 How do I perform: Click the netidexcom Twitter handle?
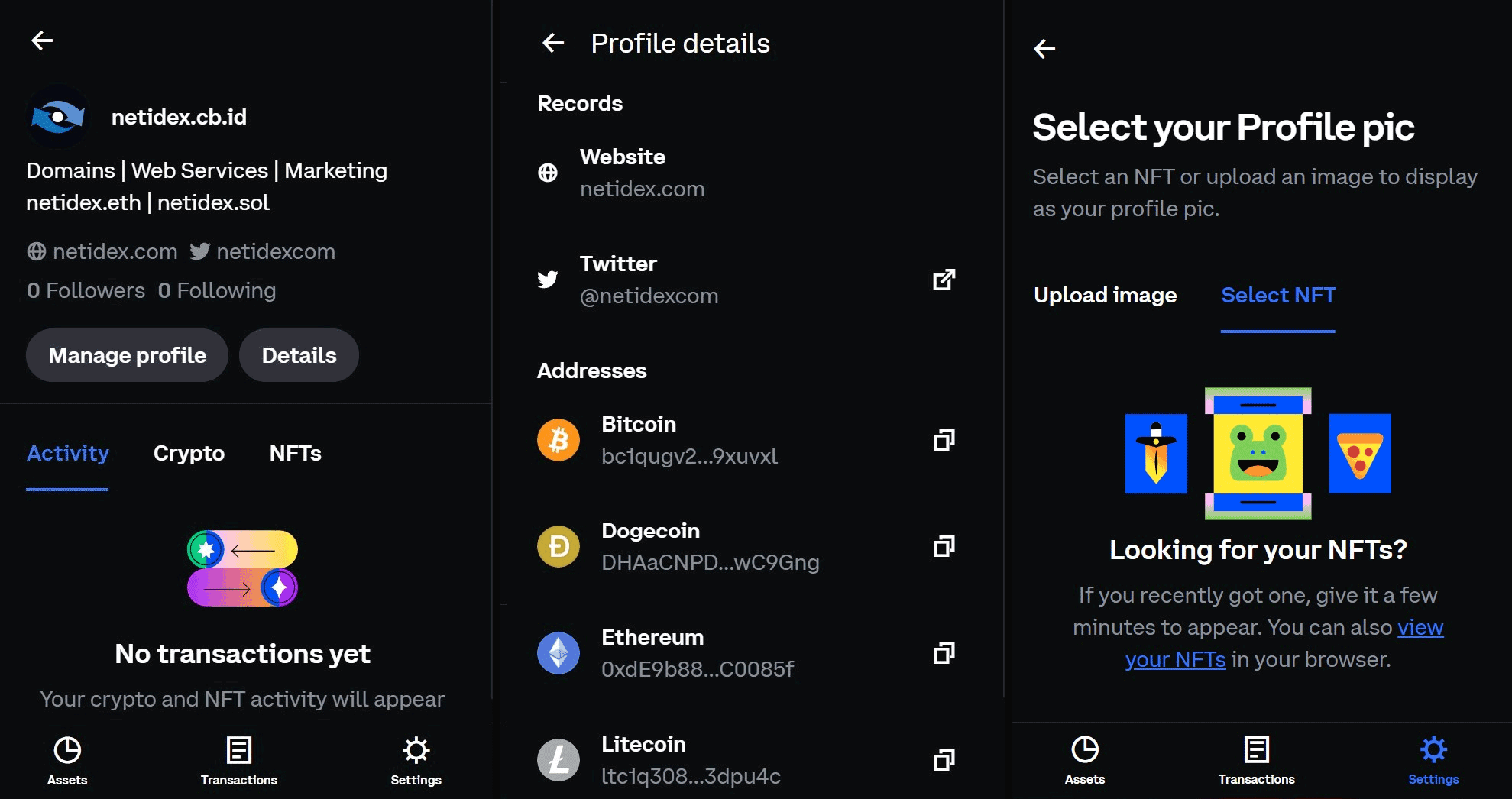pos(275,251)
